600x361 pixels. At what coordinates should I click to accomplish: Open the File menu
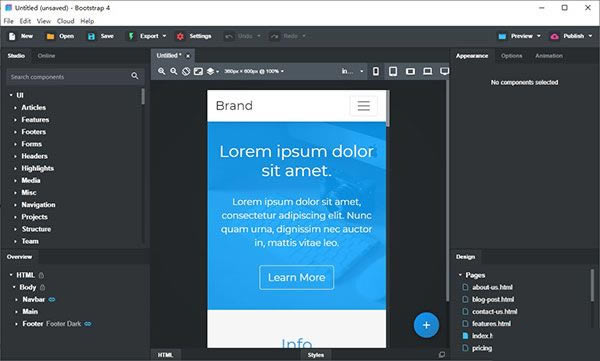[8, 21]
